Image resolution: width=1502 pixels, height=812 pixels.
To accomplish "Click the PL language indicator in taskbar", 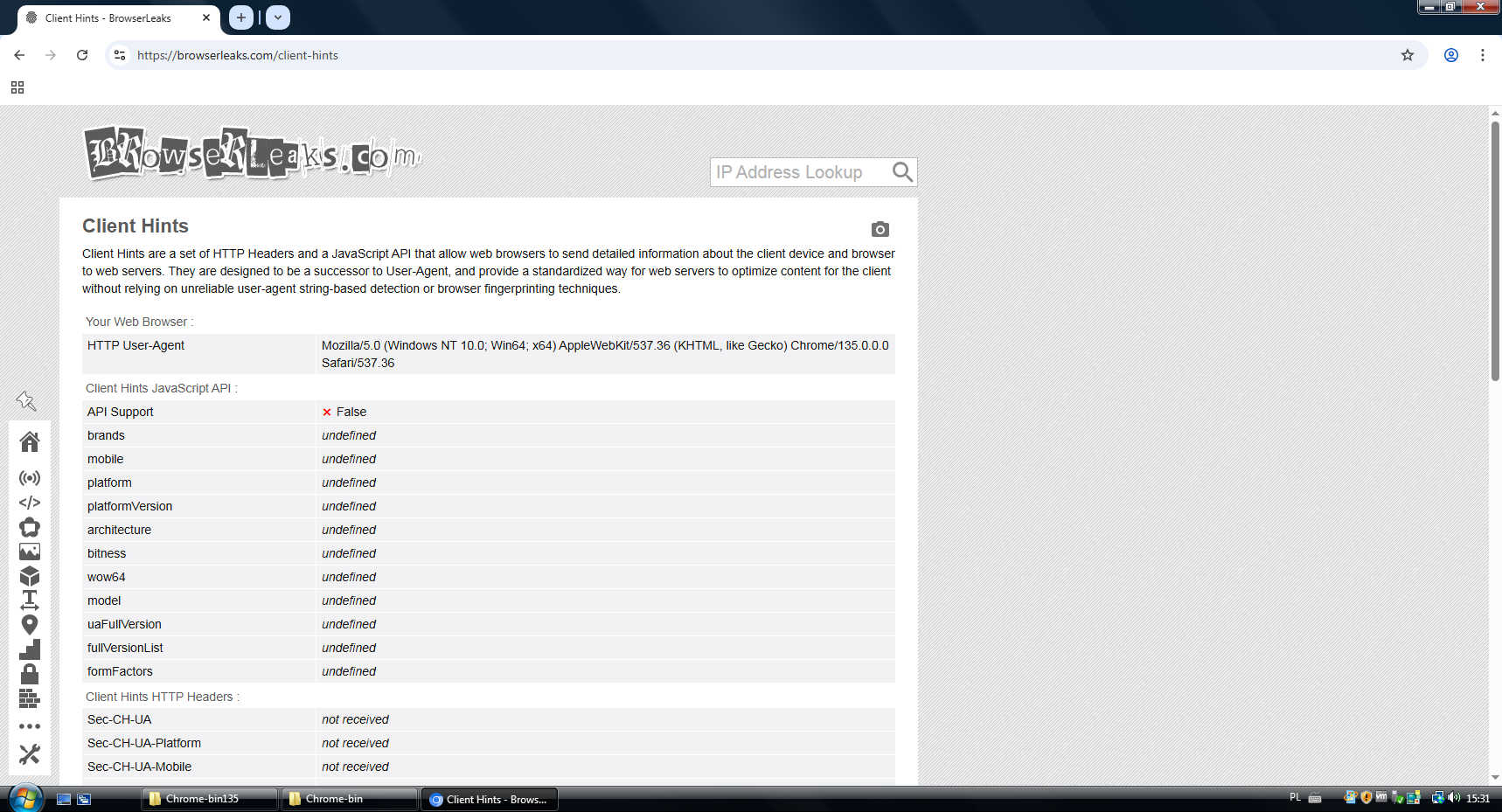I will pyautogui.click(x=1296, y=797).
